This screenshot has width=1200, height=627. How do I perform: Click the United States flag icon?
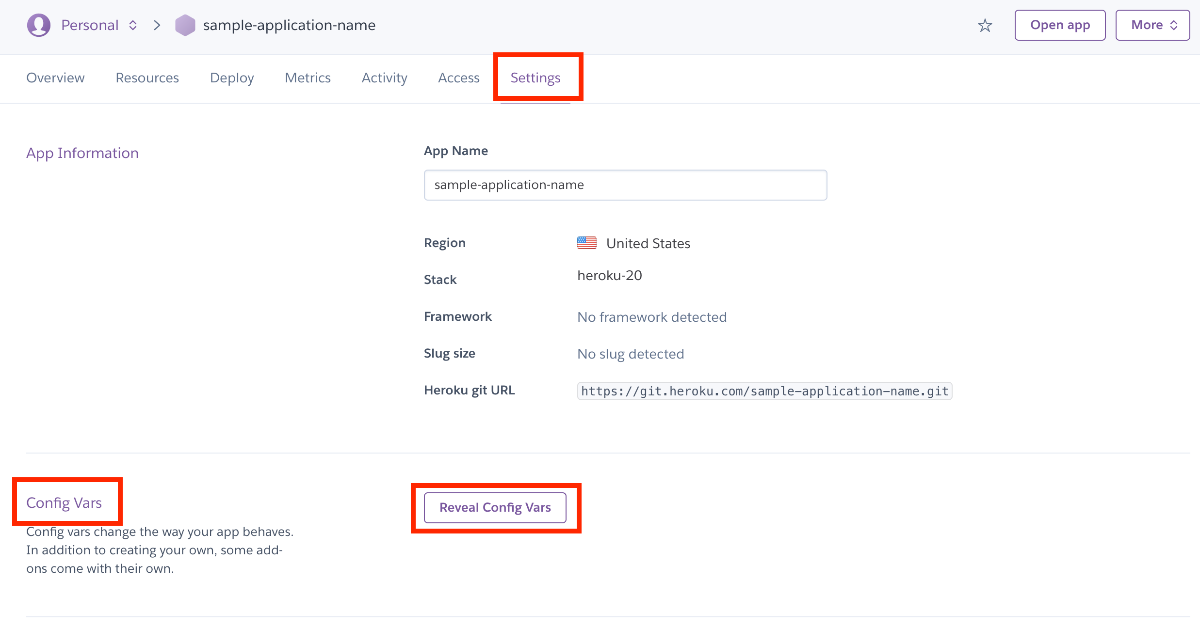tap(587, 243)
